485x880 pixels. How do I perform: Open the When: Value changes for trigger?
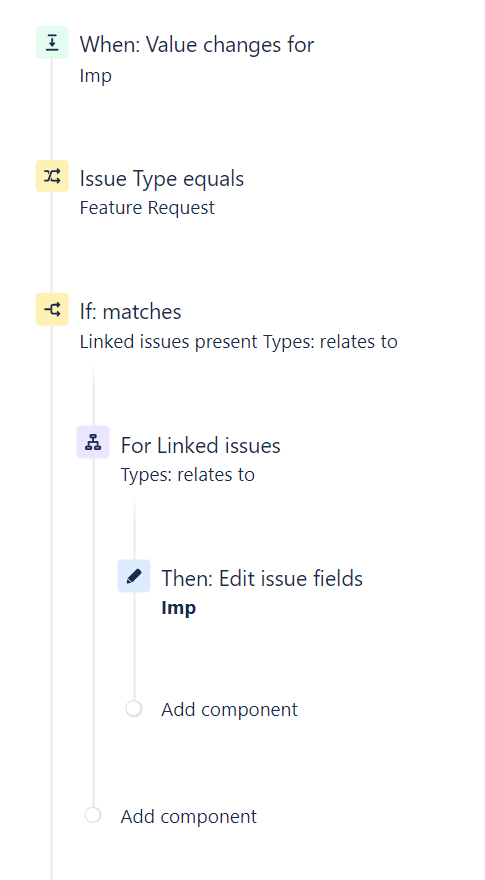(x=196, y=44)
